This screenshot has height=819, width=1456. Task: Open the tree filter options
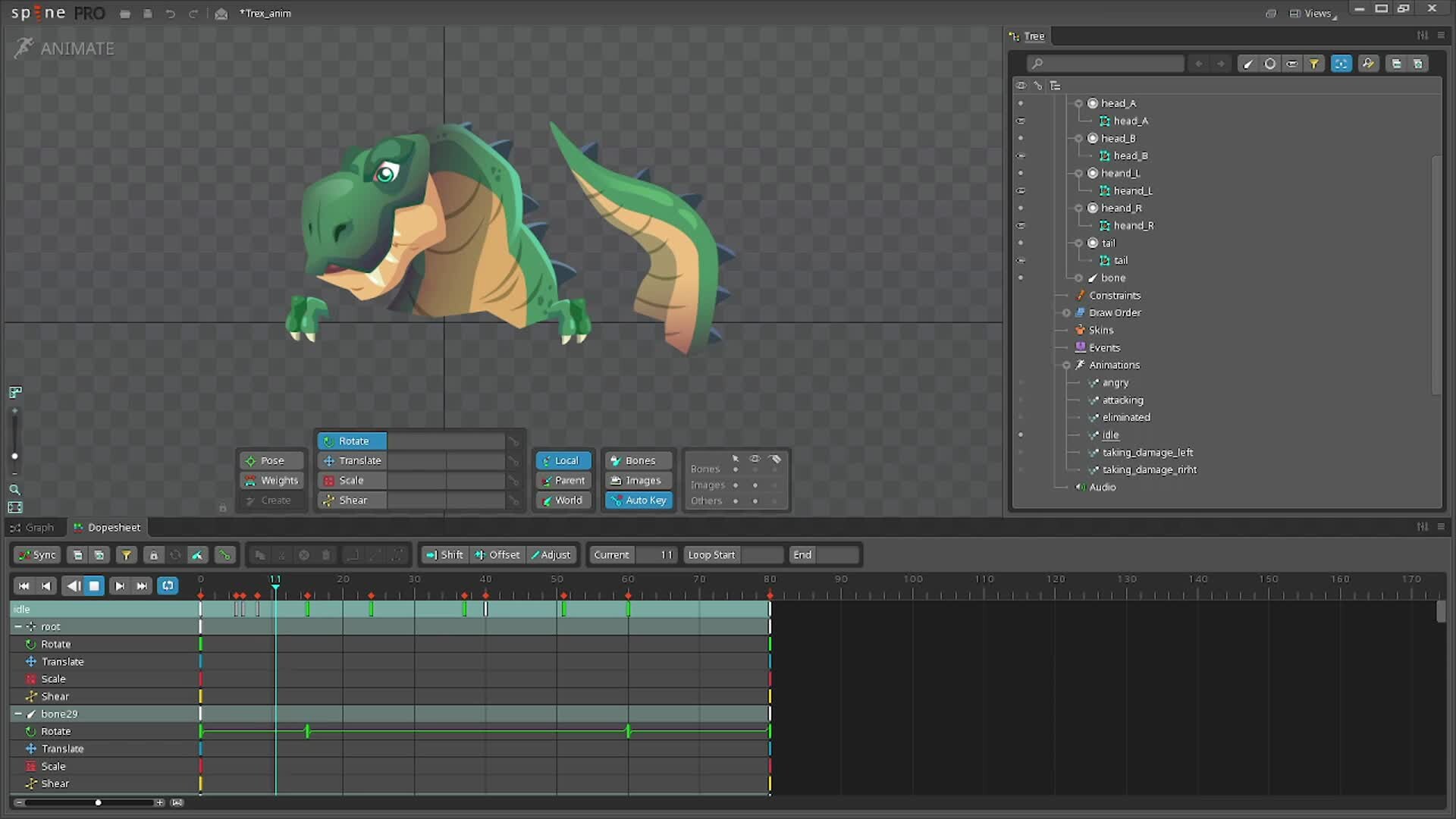[x=1314, y=64]
